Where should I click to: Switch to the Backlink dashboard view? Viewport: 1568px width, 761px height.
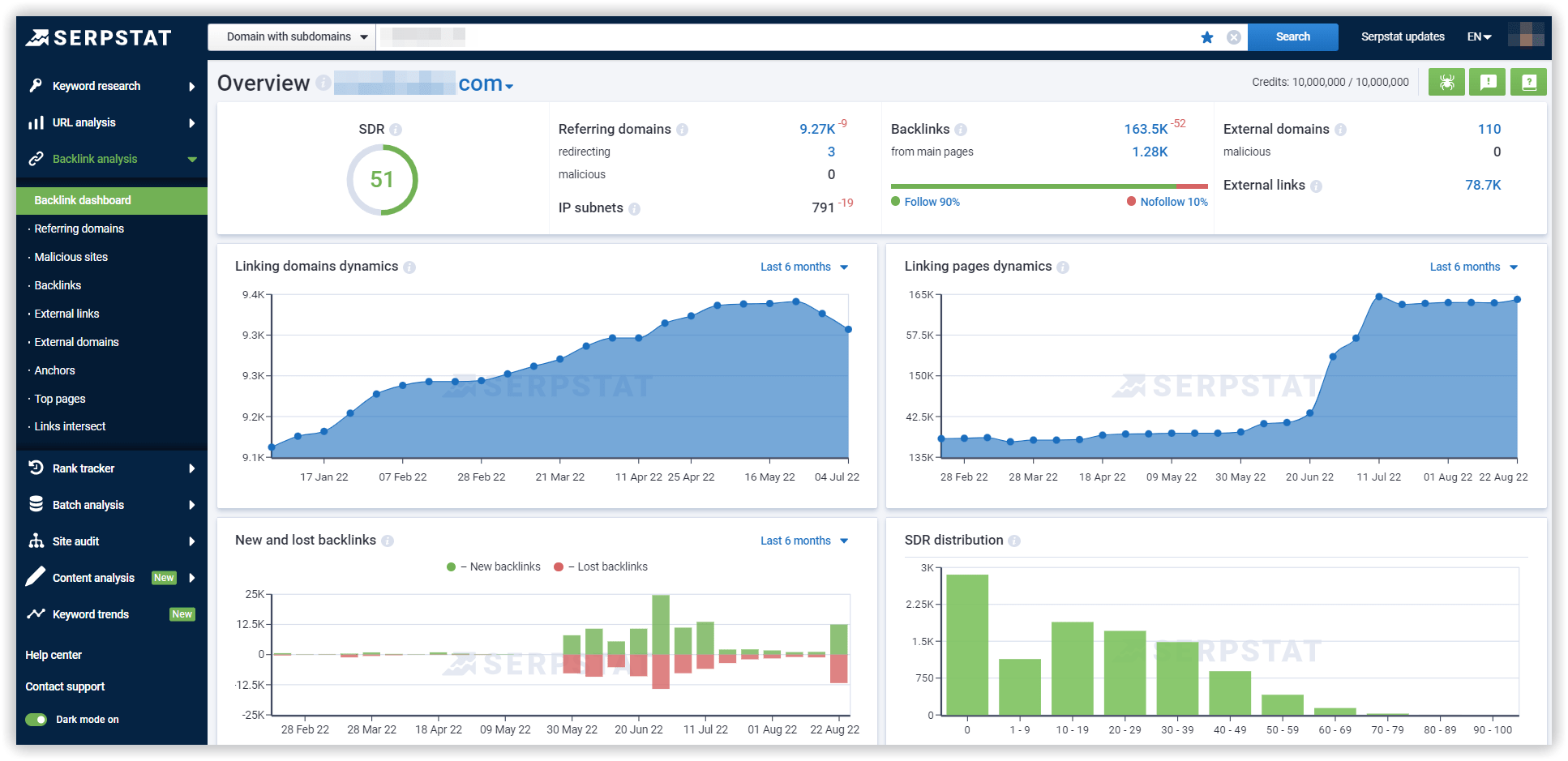click(x=83, y=200)
